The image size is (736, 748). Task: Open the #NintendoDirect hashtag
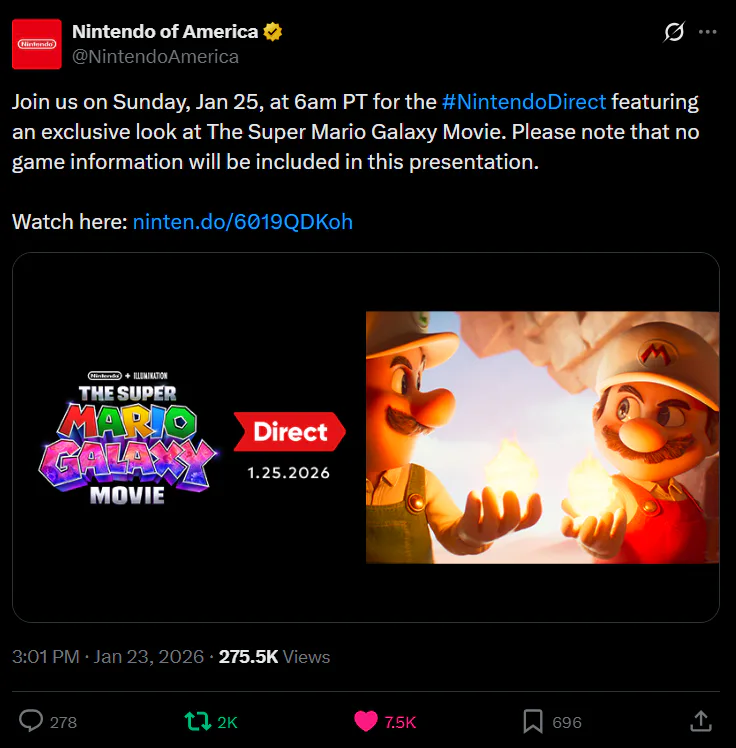pos(523,102)
